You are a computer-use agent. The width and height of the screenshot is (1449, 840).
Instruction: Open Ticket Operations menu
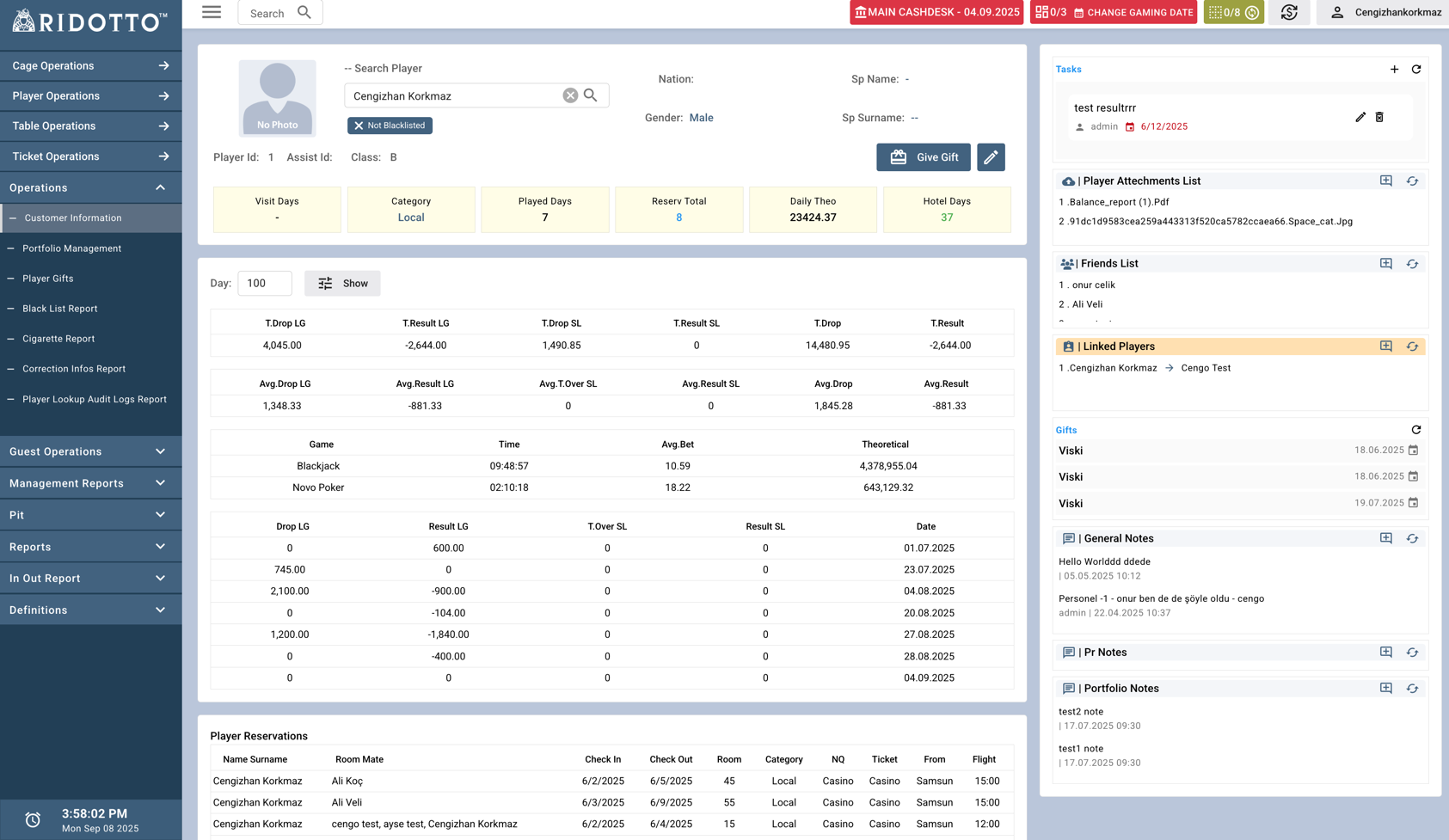tap(90, 156)
